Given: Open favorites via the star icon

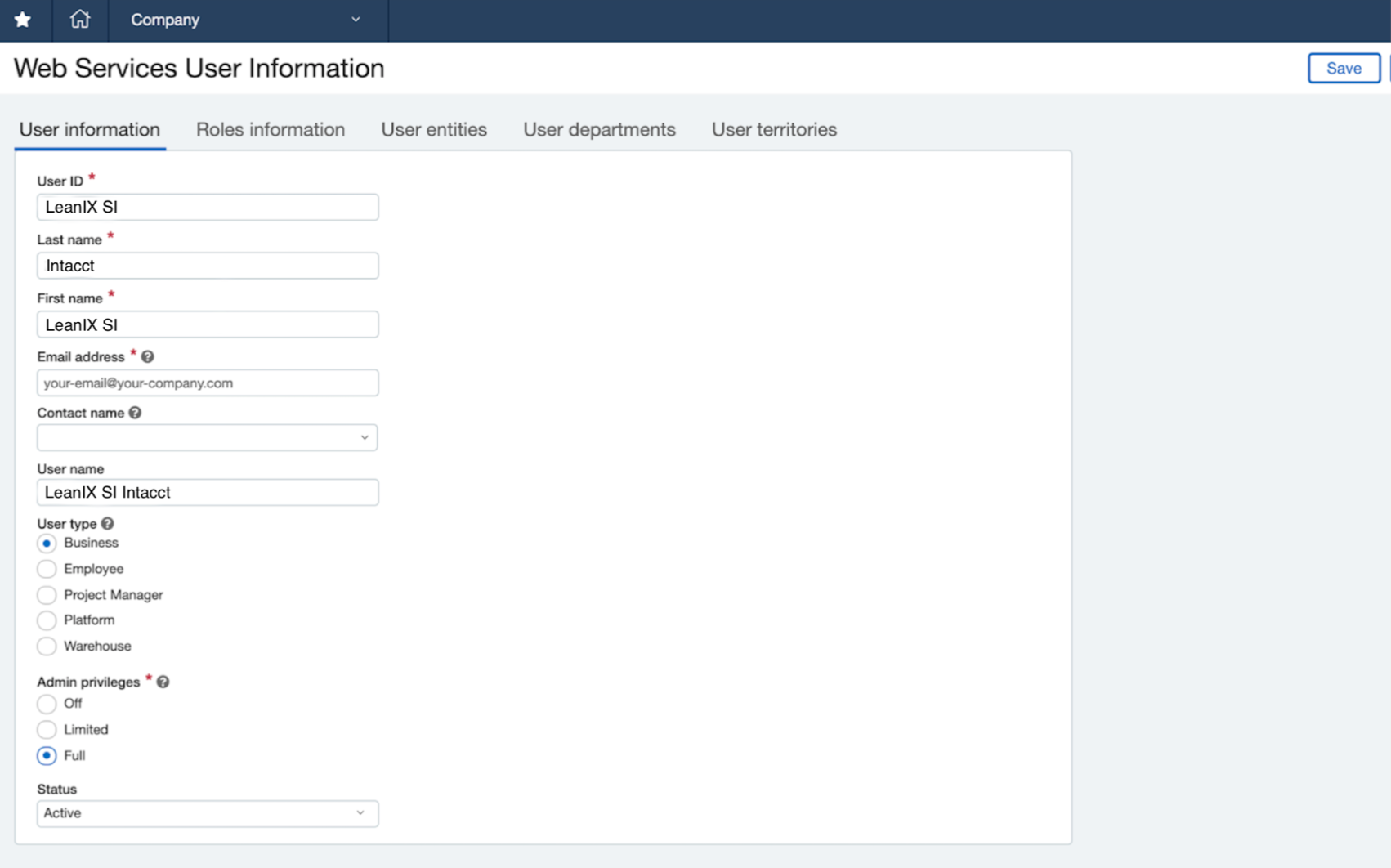Looking at the screenshot, I should 23,20.
